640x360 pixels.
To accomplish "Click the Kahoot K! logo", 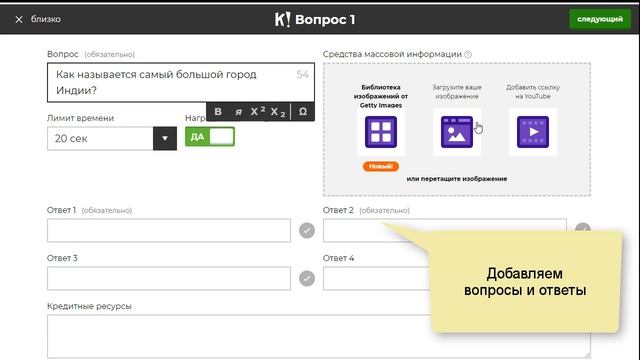I will click(282, 19).
